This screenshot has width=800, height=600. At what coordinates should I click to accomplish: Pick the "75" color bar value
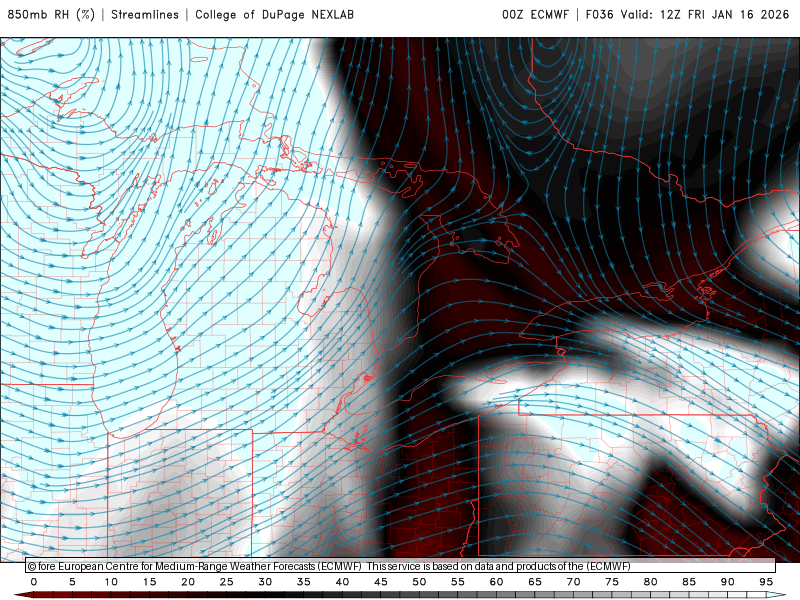coord(612,582)
